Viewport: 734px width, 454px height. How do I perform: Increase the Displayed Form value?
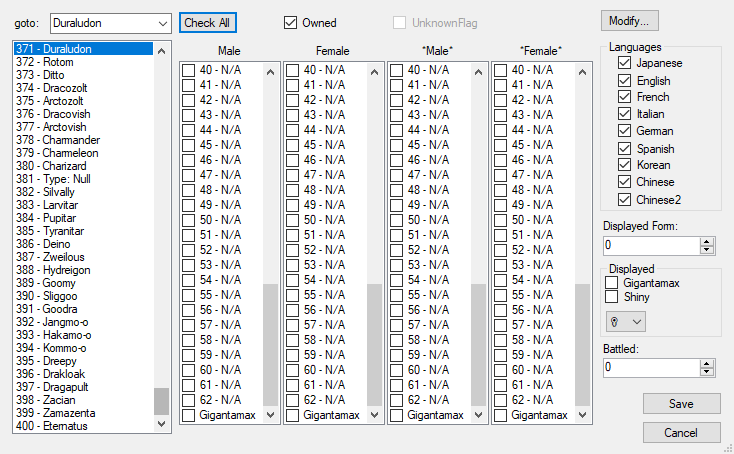click(707, 242)
